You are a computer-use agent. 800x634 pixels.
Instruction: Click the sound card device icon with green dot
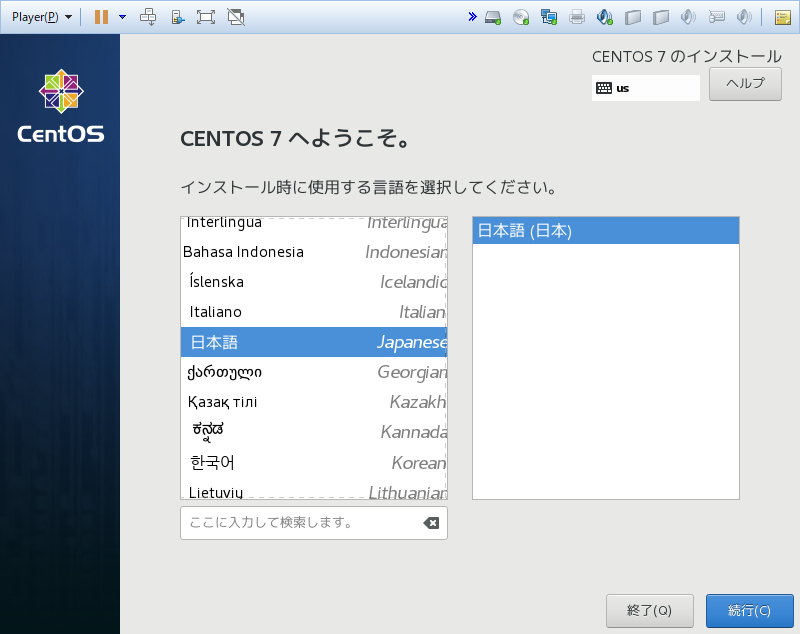point(605,17)
